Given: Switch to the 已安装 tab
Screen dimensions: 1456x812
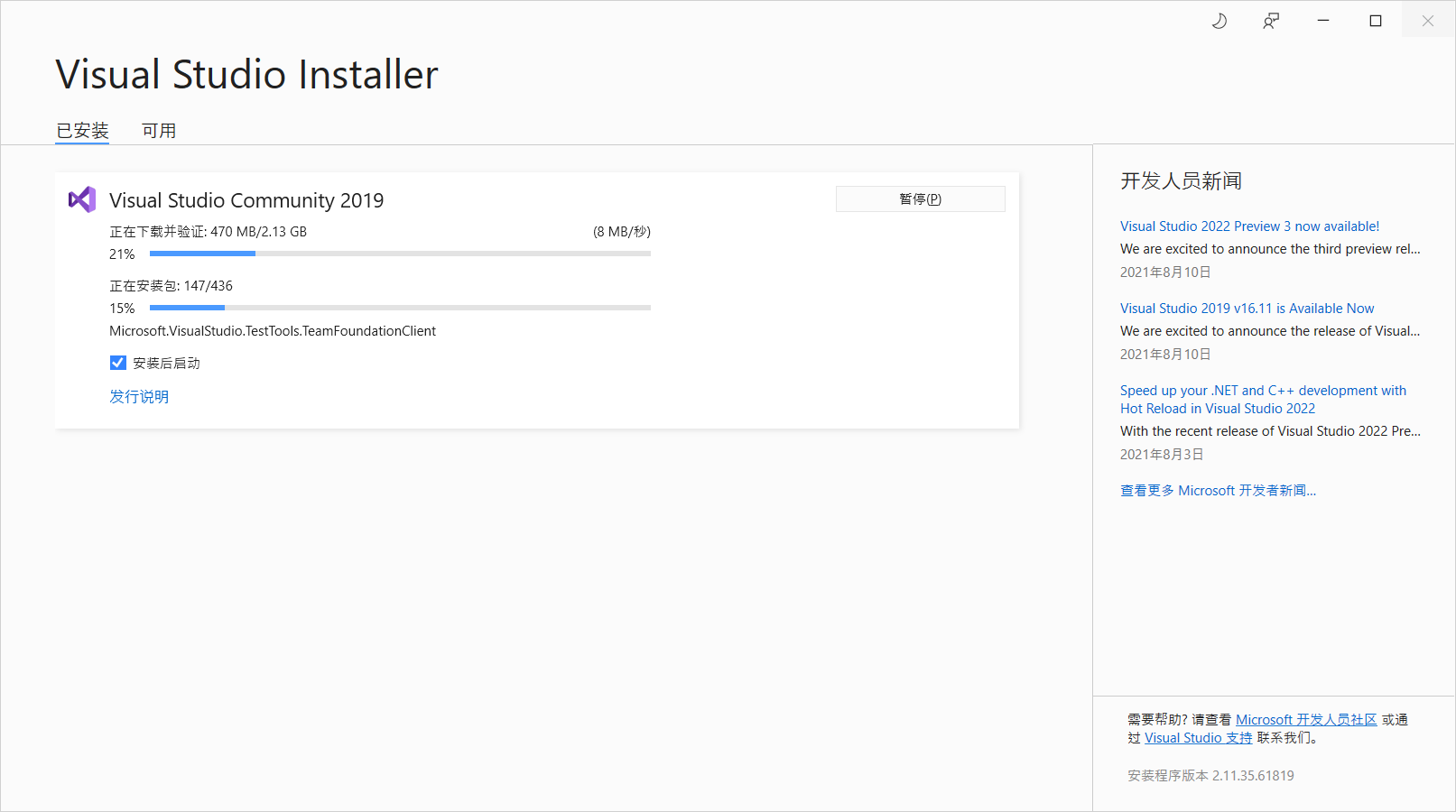Looking at the screenshot, I should coord(82,131).
